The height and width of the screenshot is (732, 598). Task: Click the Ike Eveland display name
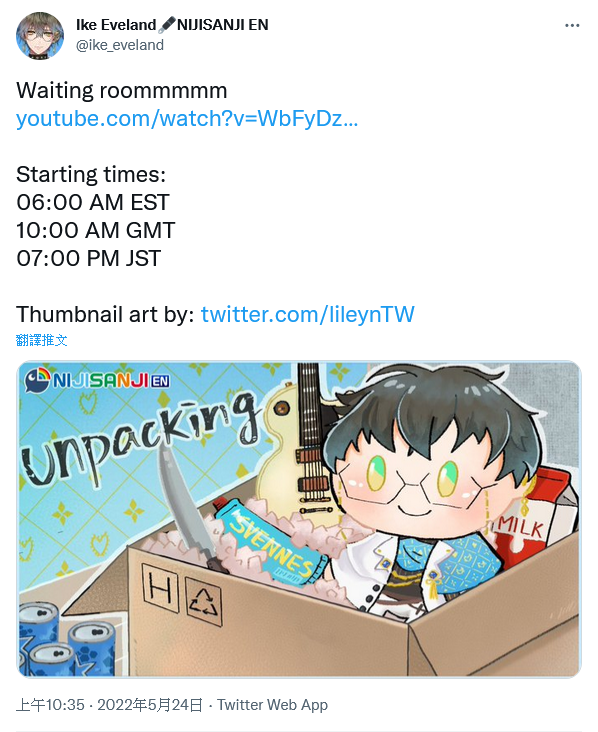(116, 25)
